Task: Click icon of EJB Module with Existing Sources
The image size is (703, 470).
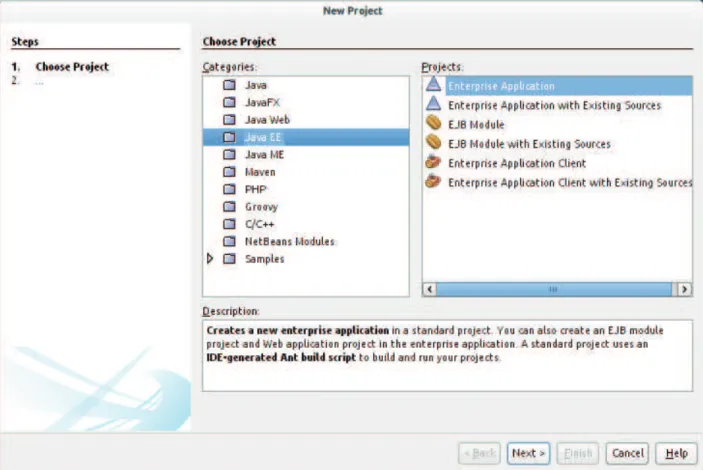Action: 434,142
